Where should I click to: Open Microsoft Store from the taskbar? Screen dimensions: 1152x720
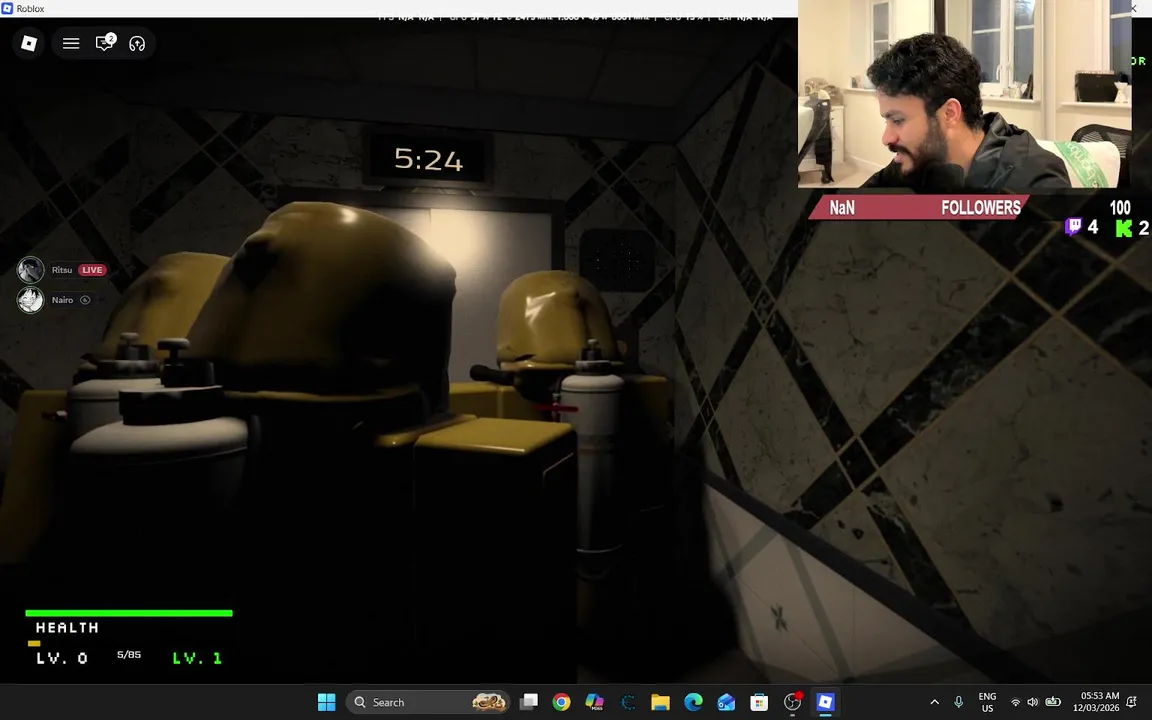759,702
